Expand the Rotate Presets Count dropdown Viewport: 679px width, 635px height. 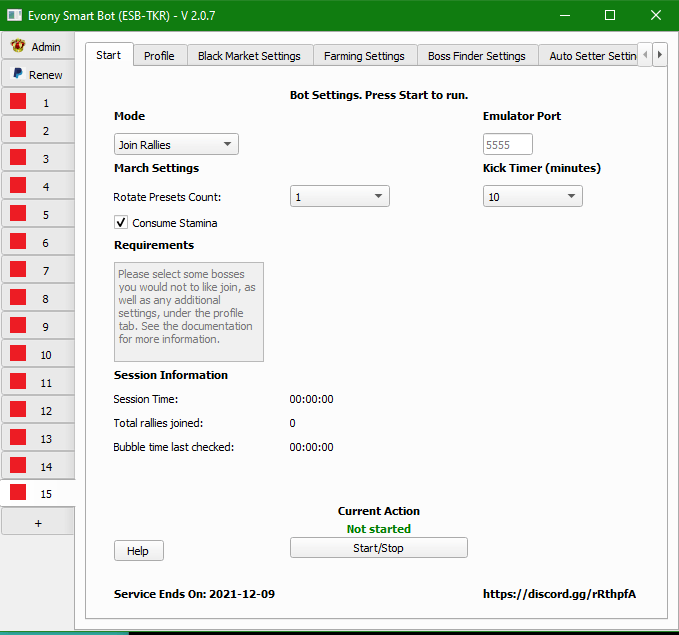[x=339, y=197]
